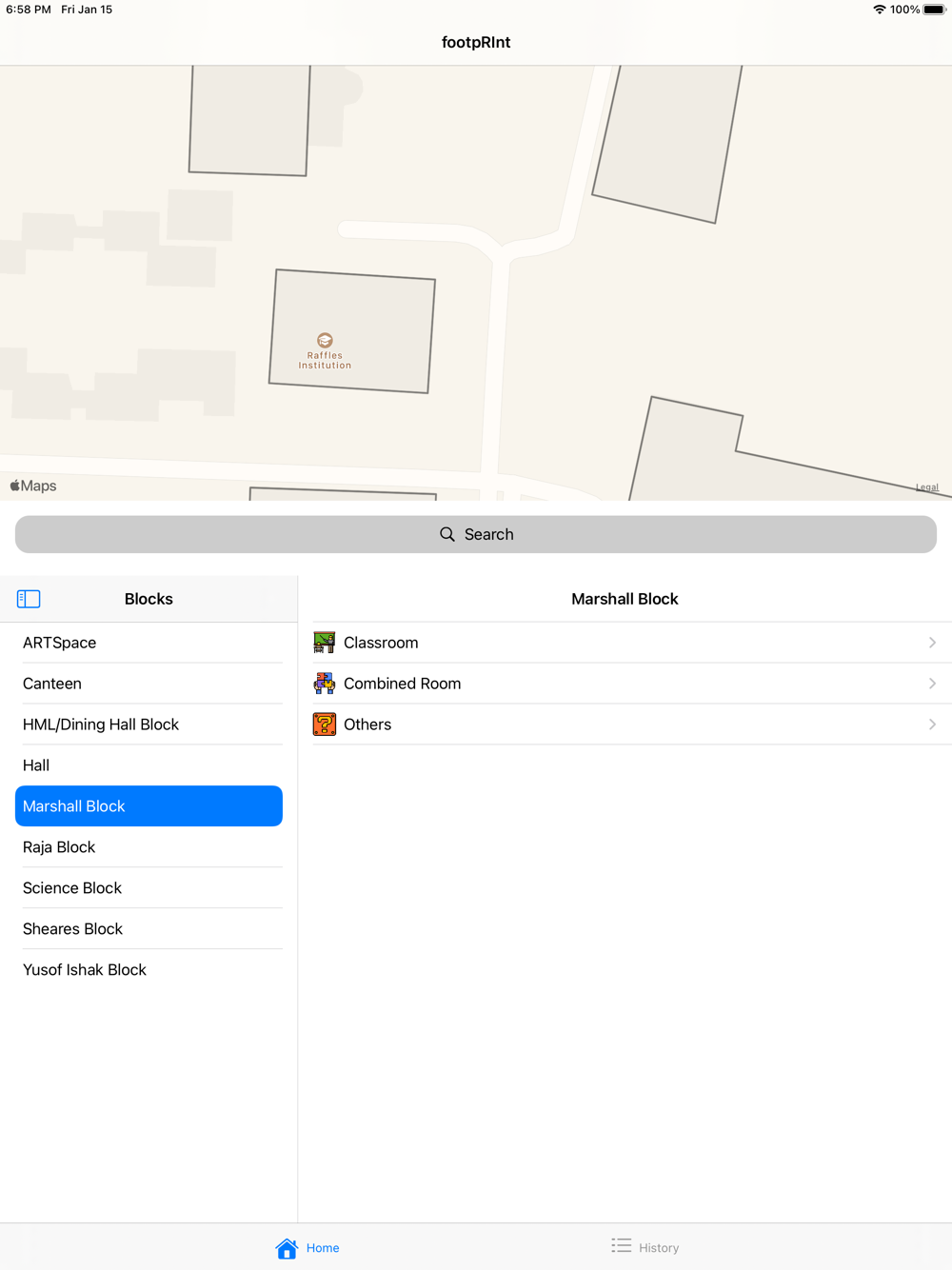Select Hall in Blocks list
Viewport: 952px width, 1270px height.
tap(149, 765)
